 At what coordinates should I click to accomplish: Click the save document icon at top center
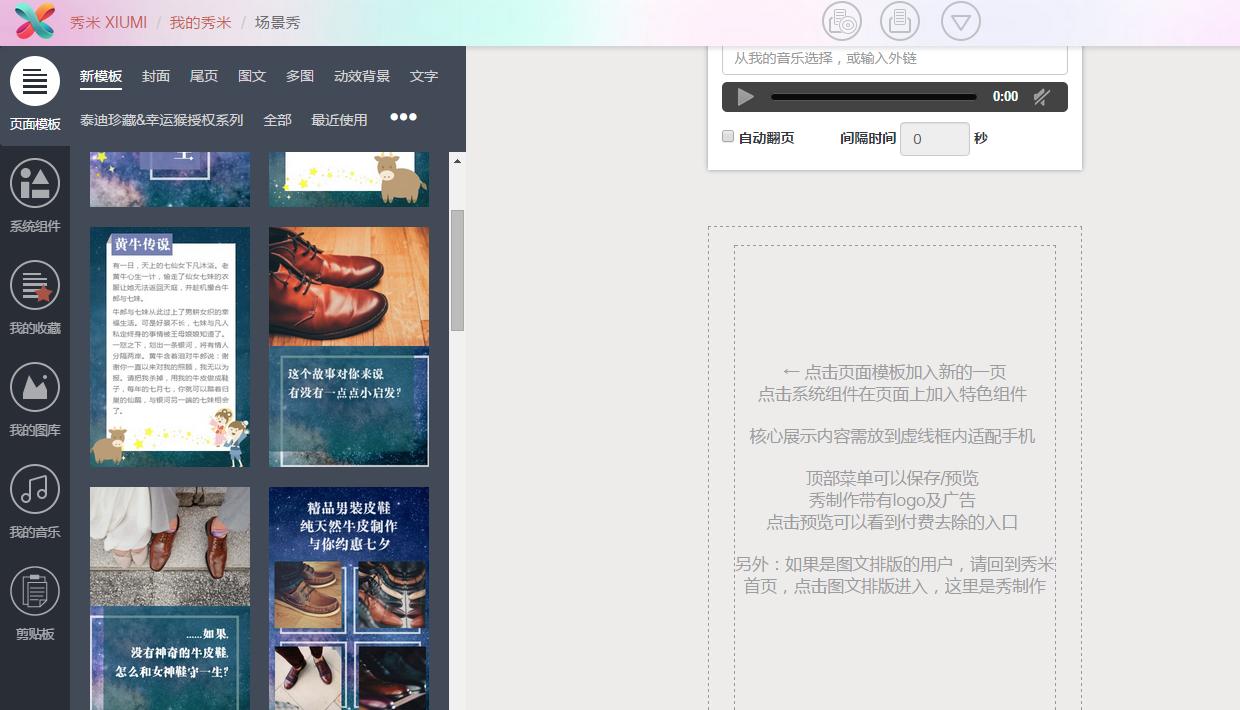(840, 20)
